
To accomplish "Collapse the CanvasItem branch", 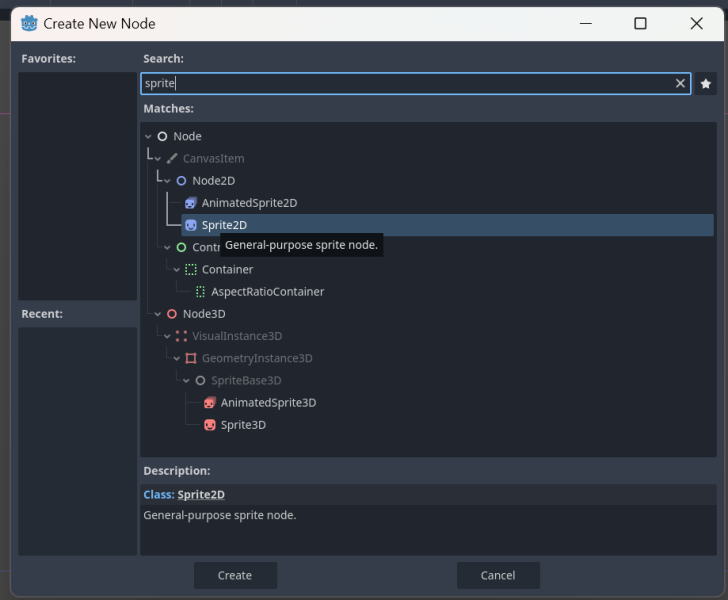I will [x=158, y=159].
